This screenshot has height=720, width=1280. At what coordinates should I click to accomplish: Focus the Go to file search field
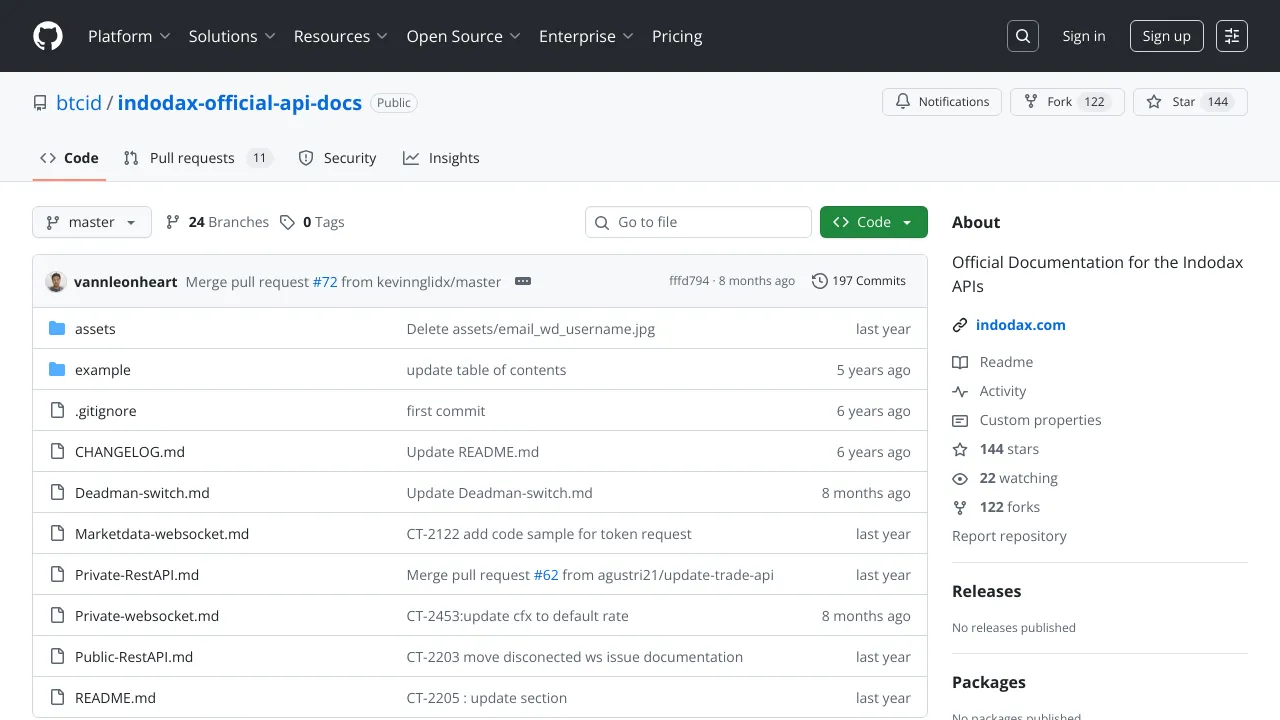698,222
